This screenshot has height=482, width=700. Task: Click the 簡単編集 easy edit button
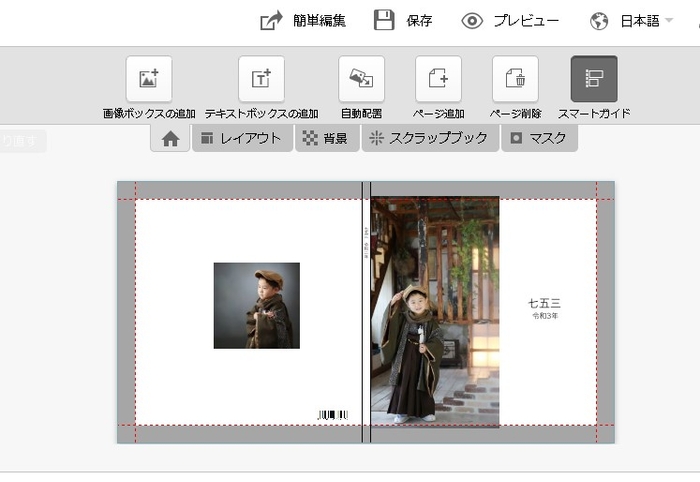click(x=304, y=21)
